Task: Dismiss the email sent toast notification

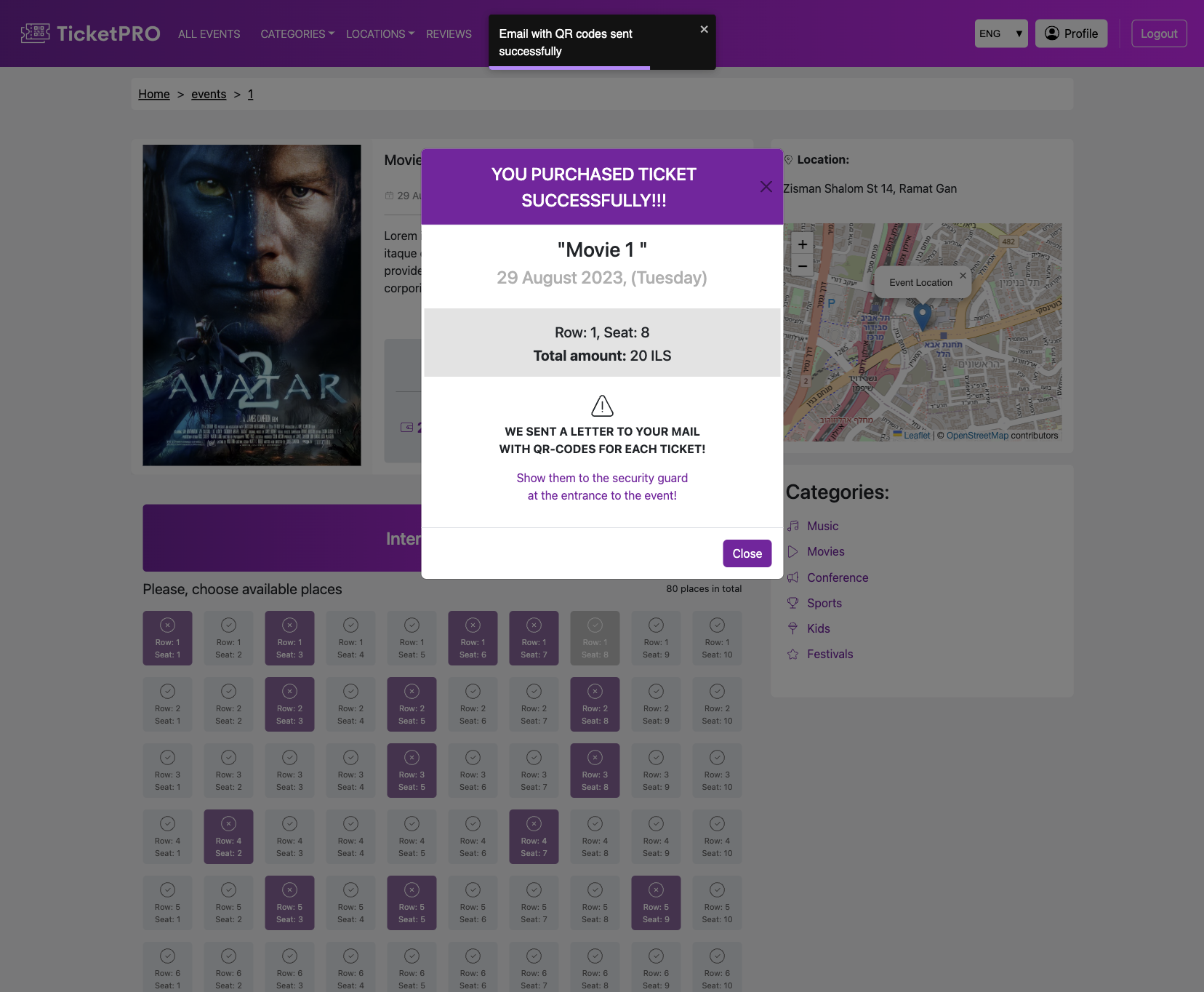Action: pyautogui.click(x=704, y=29)
